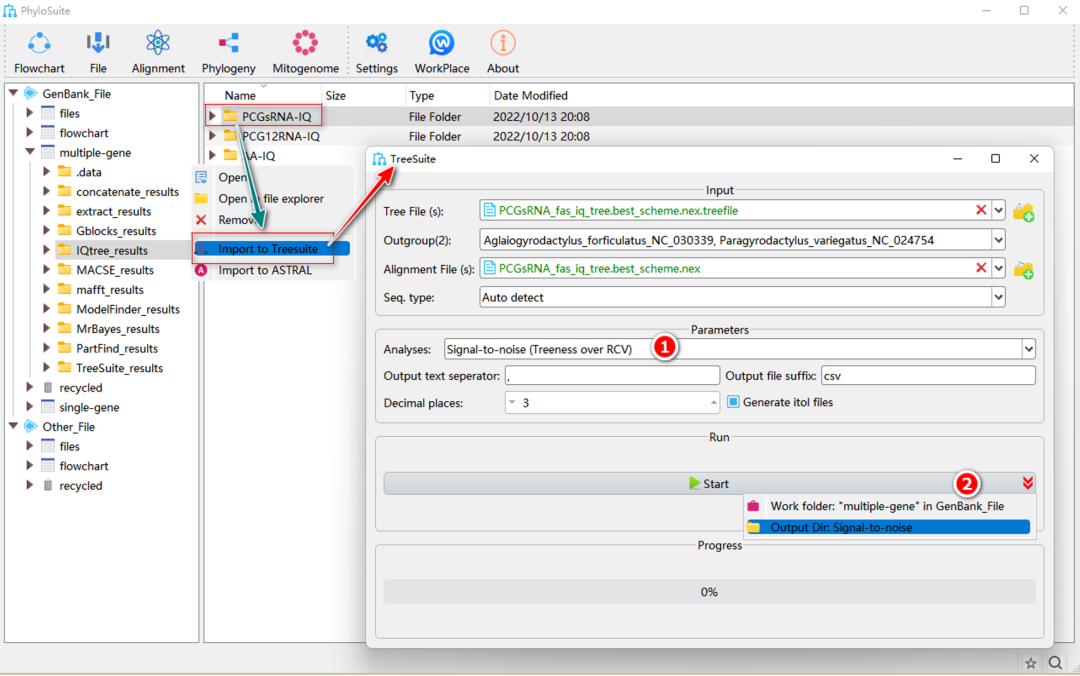Click the recycled bin icon under GenBank_File
Image resolution: width=1080 pixels, height=676 pixels.
tap(48, 387)
